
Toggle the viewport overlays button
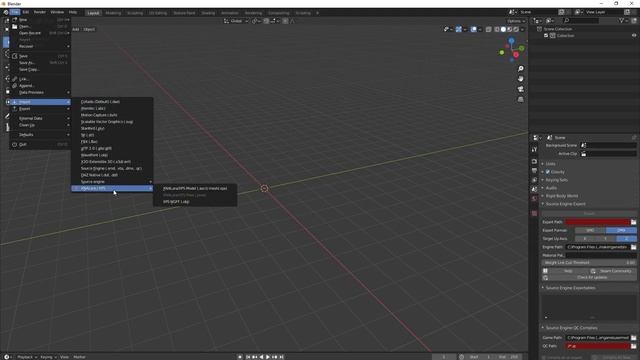473,29
